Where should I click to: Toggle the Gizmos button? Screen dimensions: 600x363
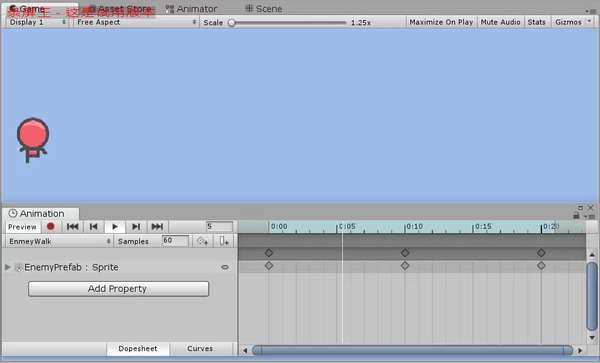568,22
